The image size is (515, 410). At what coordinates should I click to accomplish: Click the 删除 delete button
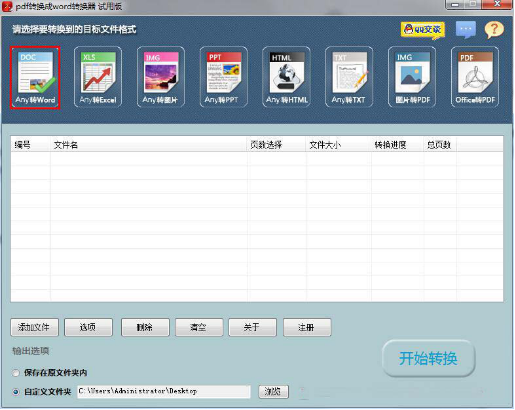pos(145,327)
